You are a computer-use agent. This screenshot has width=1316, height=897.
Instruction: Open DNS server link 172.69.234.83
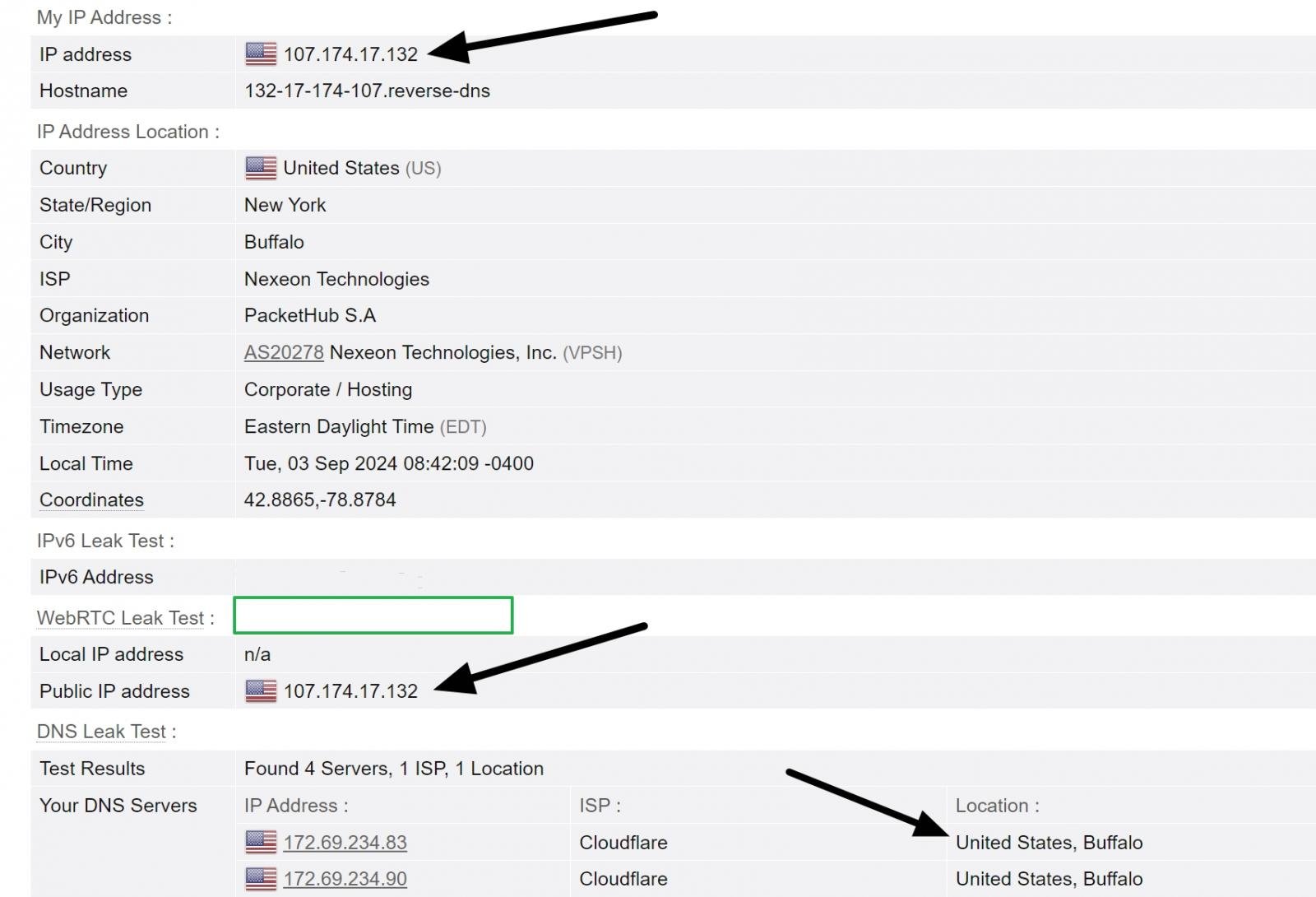tap(345, 842)
